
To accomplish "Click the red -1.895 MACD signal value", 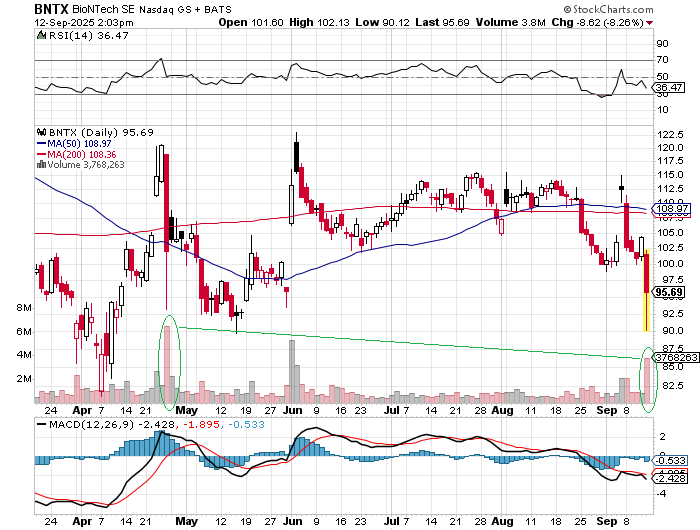I will (x=202, y=424).
